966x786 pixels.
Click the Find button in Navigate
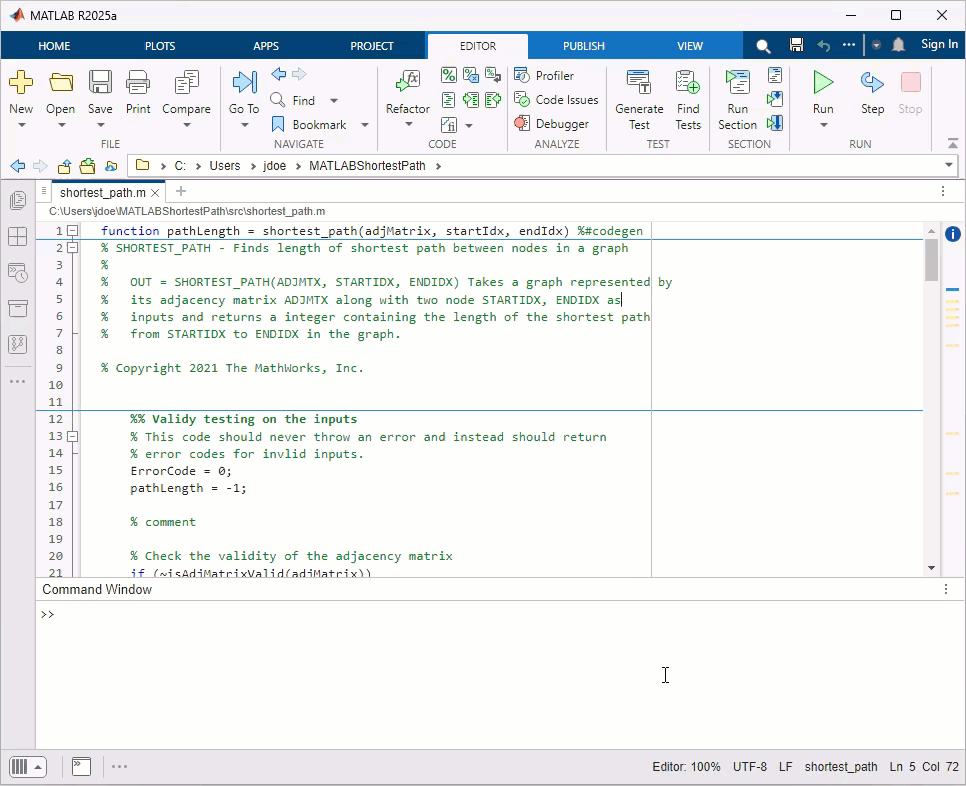(x=303, y=100)
